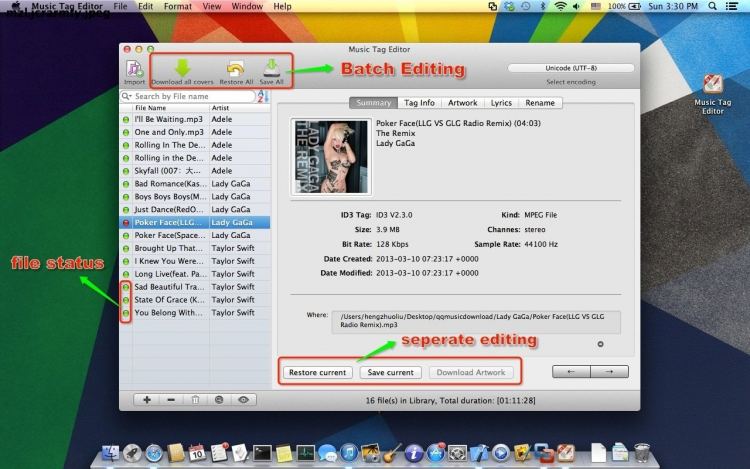Select Just Dance(RedO... row

195,209
